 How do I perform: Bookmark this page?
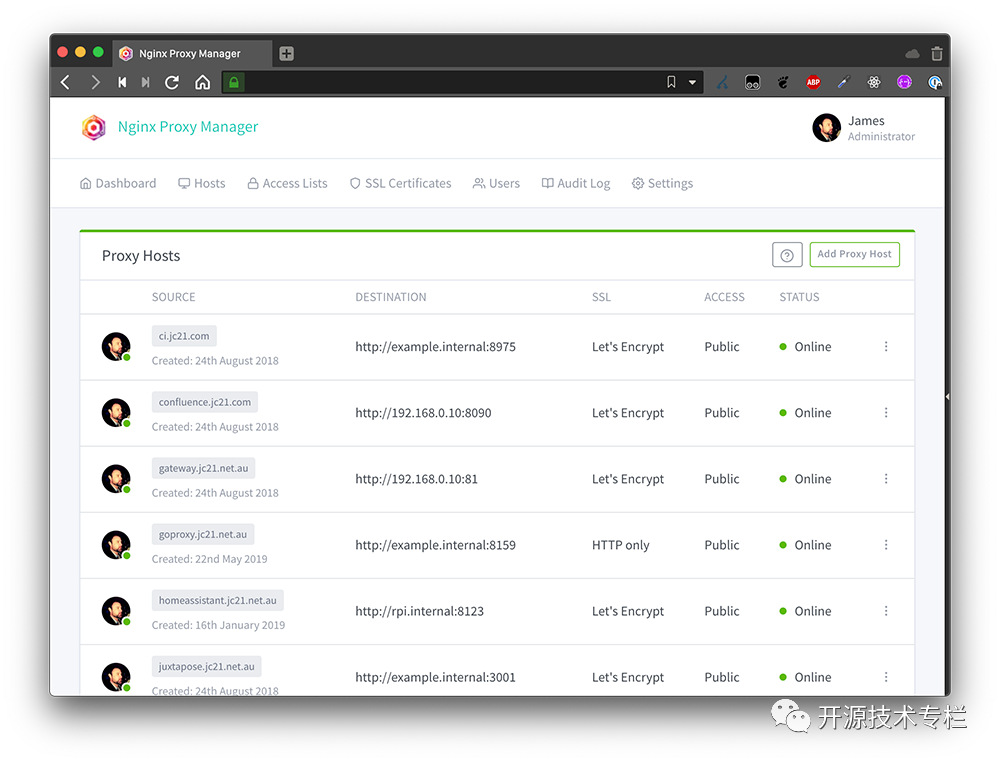[x=671, y=82]
